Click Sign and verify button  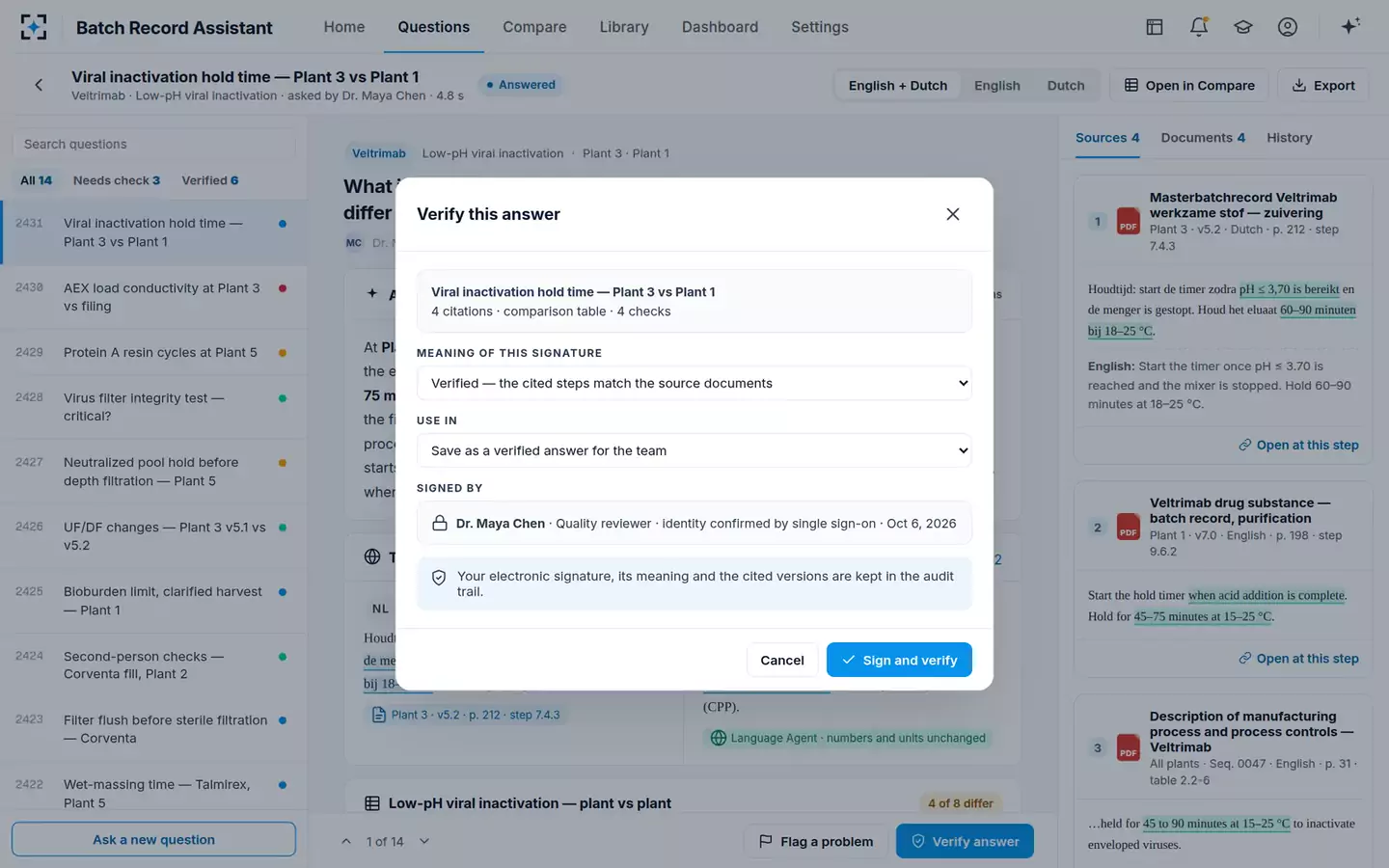pos(899,660)
